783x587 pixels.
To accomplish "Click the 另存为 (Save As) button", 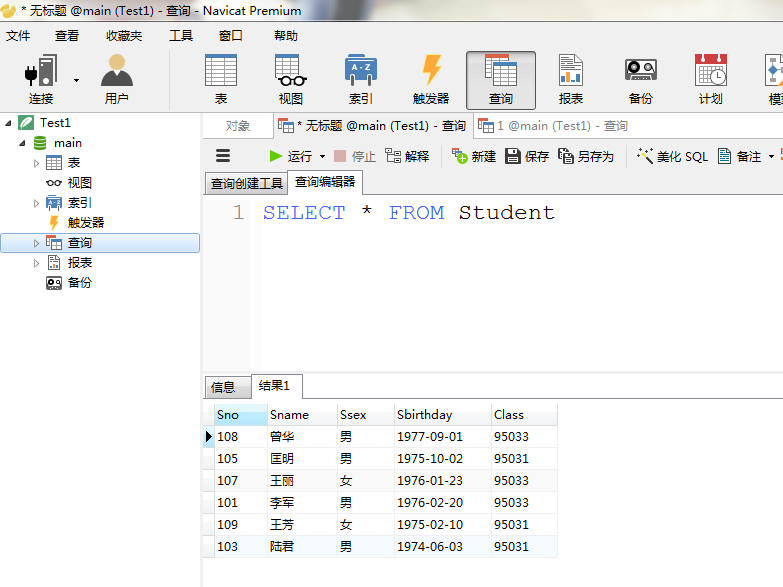I will coord(586,156).
